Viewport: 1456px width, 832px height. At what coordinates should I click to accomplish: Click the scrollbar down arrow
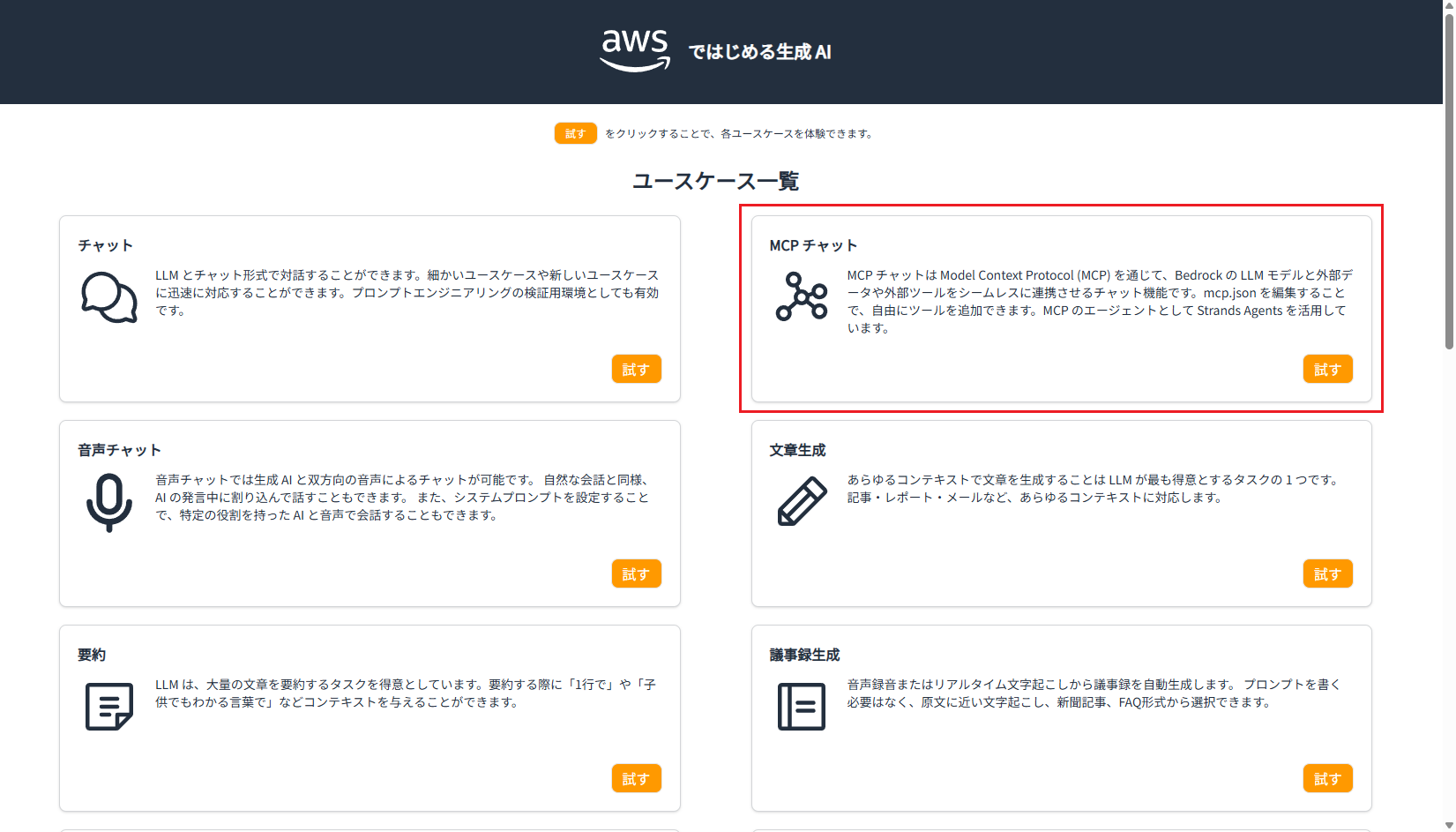click(x=1449, y=825)
